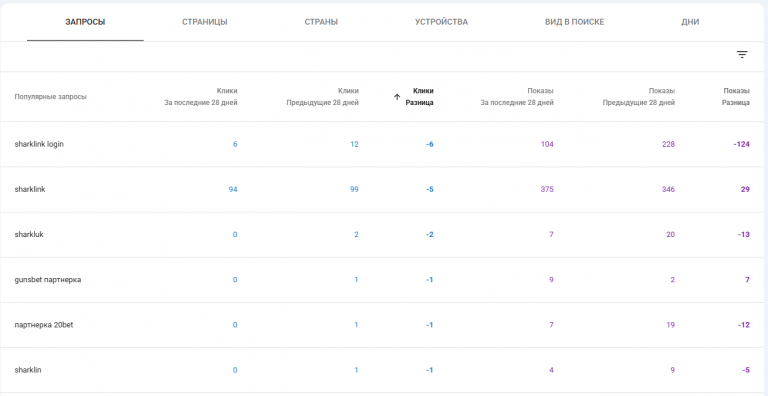Screen dimensions: 768x396
Task: Sort by Клики За последние 28 дней
Action: [x=201, y=97]
